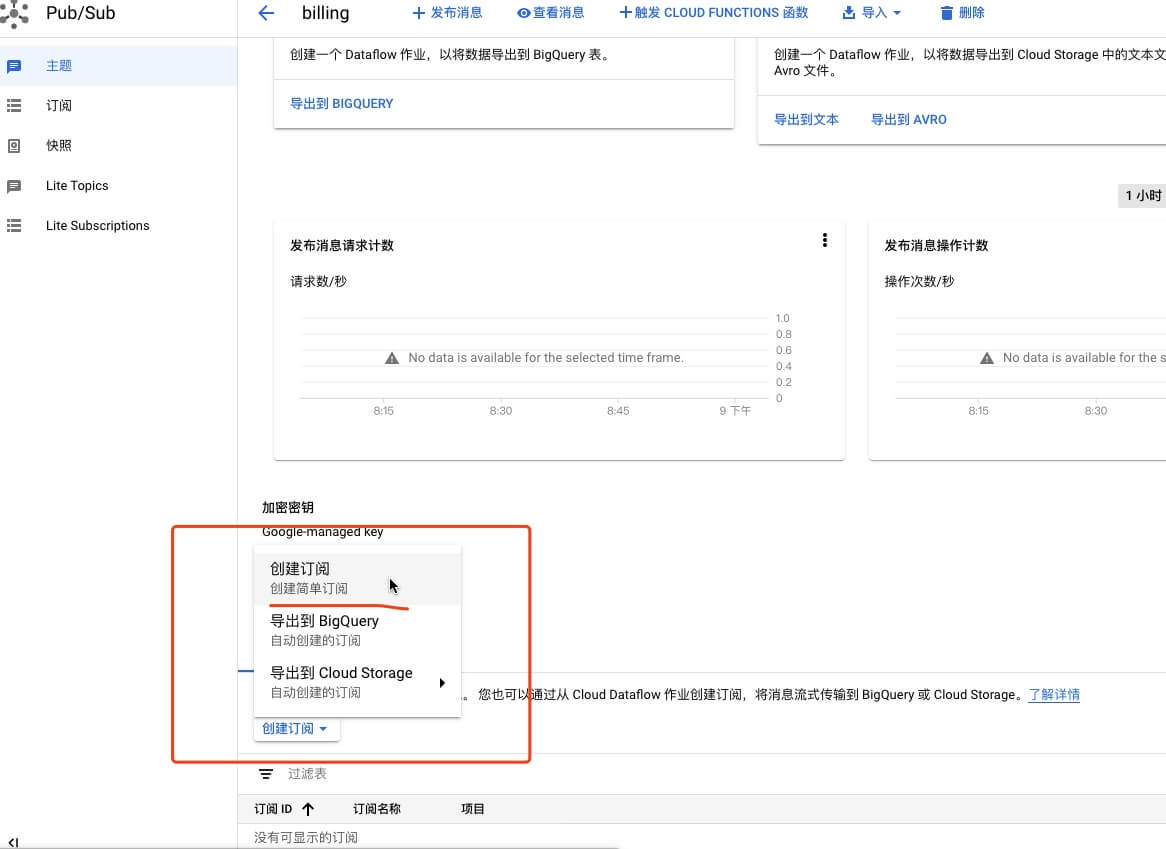Click 触发 CLOUD FUNCTIONS 函数

pos(714,13)
